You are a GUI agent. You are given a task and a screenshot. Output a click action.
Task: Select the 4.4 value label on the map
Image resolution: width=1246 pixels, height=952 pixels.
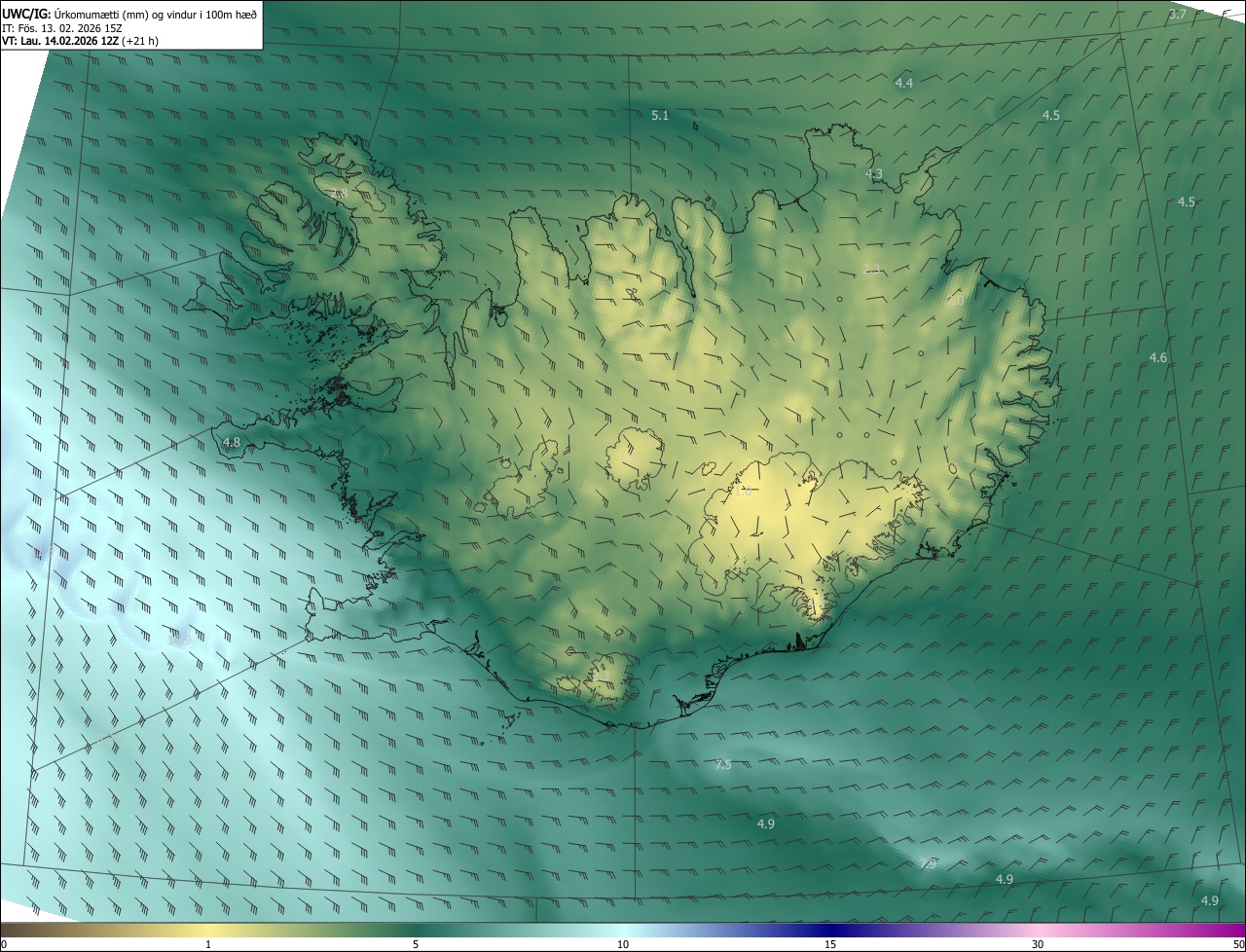[x=904, y=84]
